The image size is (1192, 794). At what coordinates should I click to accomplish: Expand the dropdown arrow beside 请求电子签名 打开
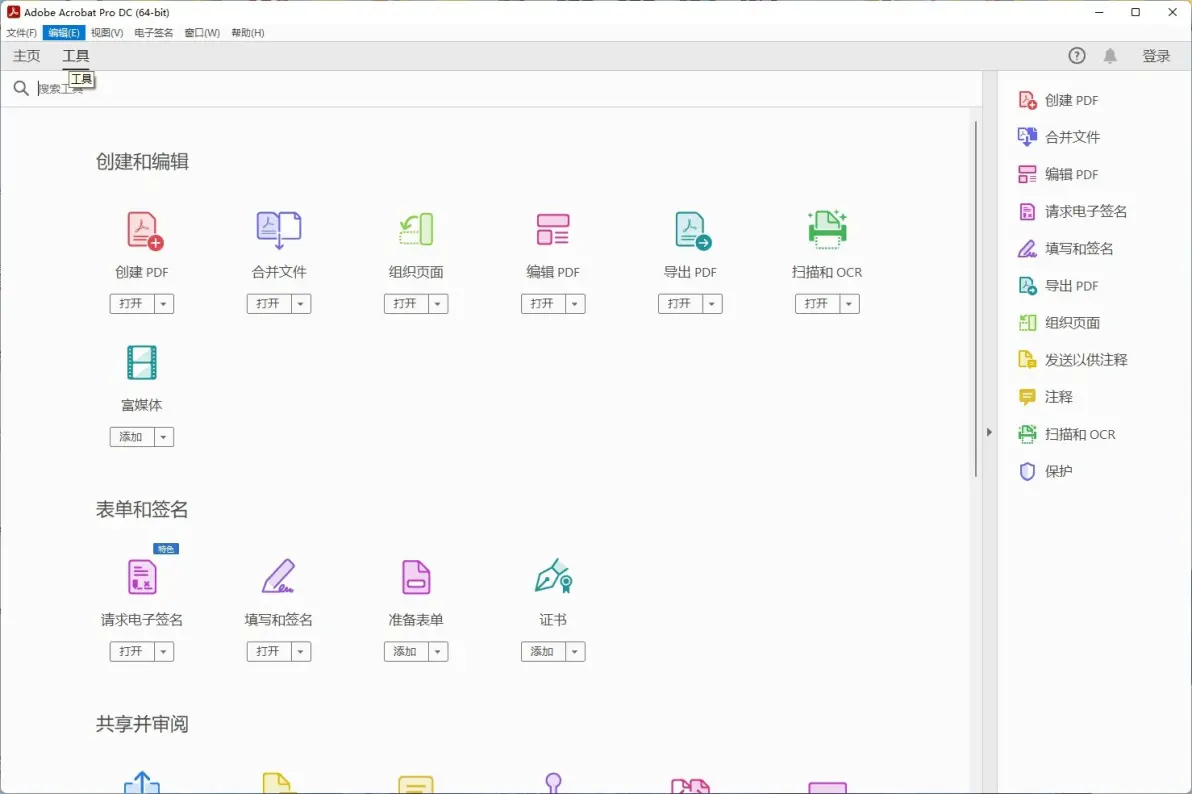click(163, 651)
